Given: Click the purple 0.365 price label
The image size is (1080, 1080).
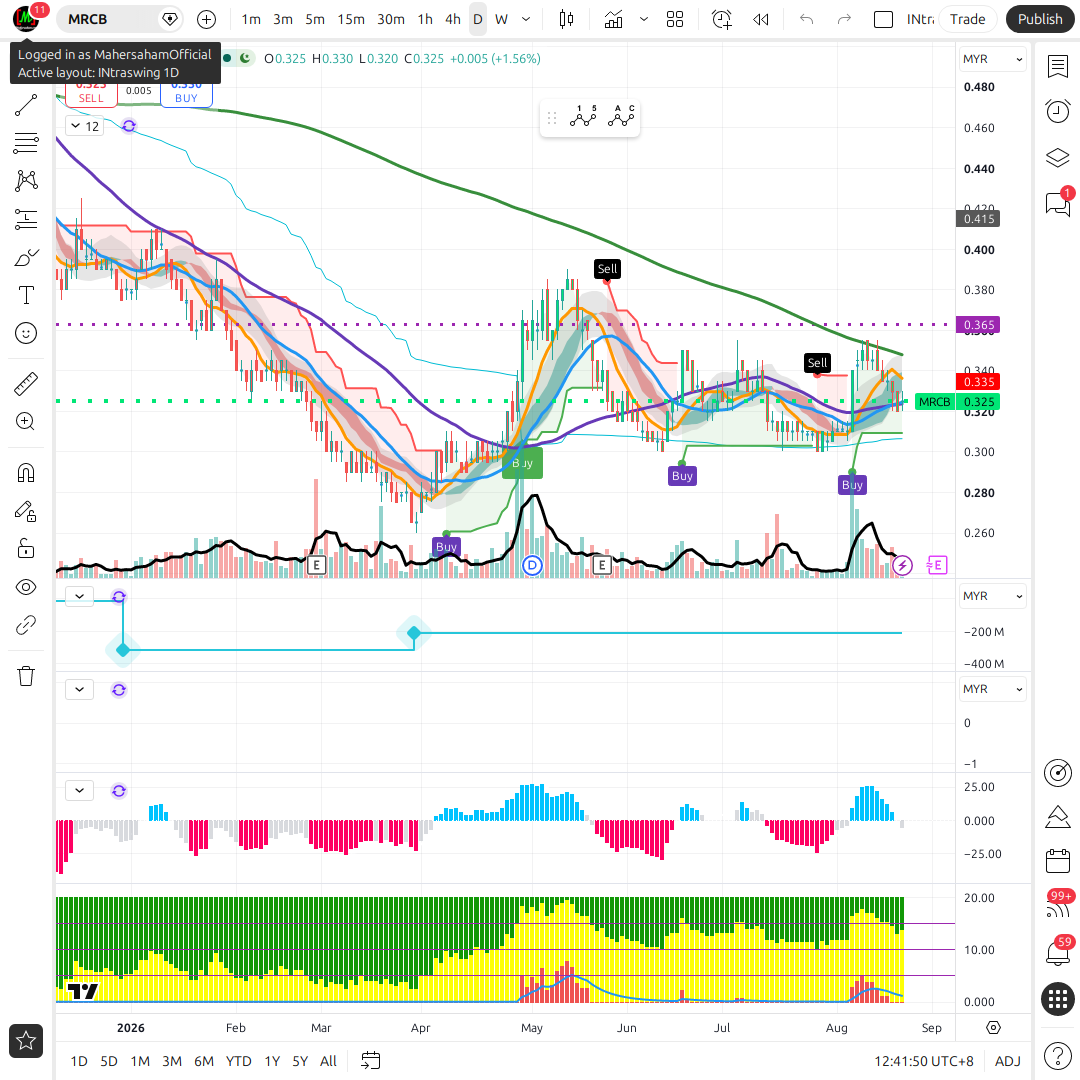Looking at the screenshot, I should [x=979, y=325].
